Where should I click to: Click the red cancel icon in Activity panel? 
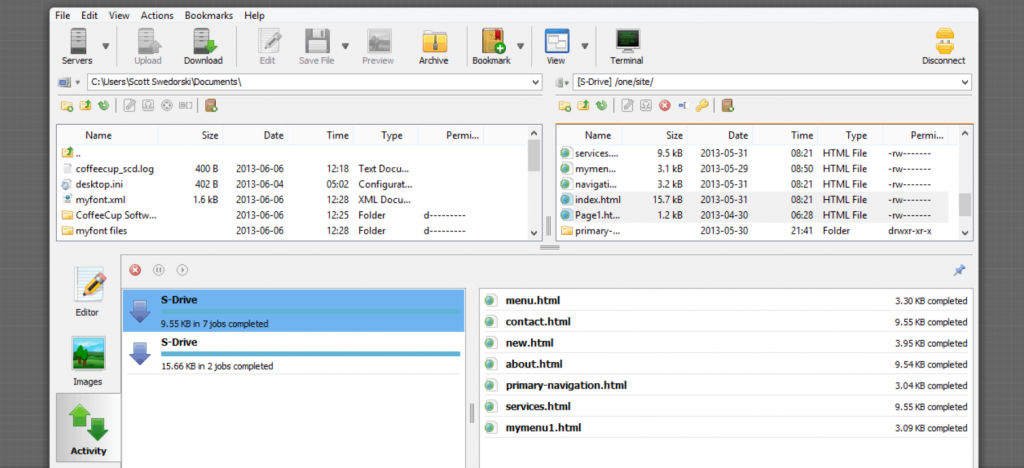(x=135, y=269)
